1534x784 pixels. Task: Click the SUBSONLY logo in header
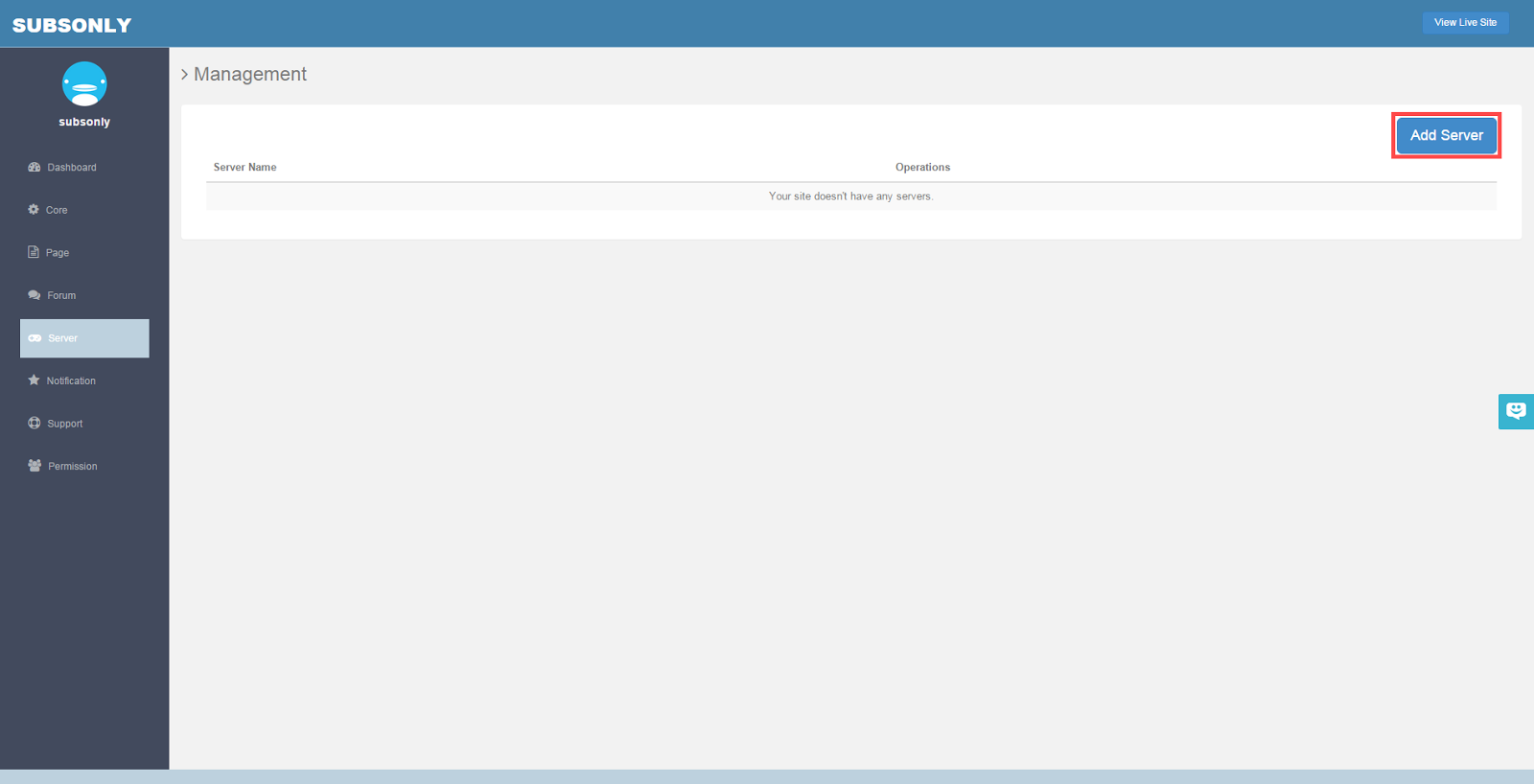click(72, 26)
